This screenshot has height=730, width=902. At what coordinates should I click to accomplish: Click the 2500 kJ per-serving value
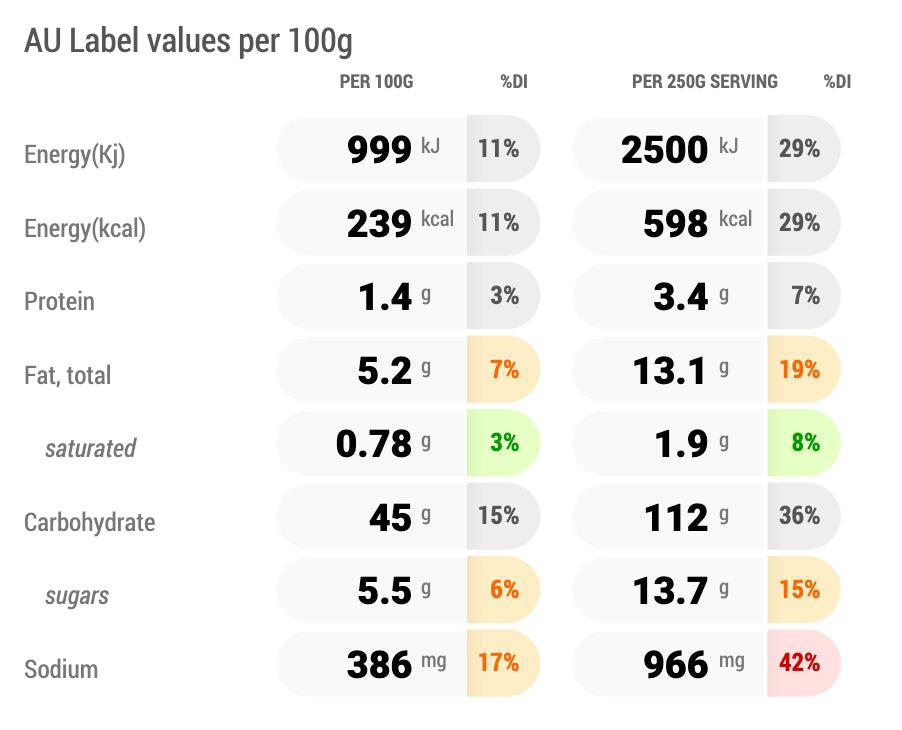pyautogui.click(x=665, y=150)
